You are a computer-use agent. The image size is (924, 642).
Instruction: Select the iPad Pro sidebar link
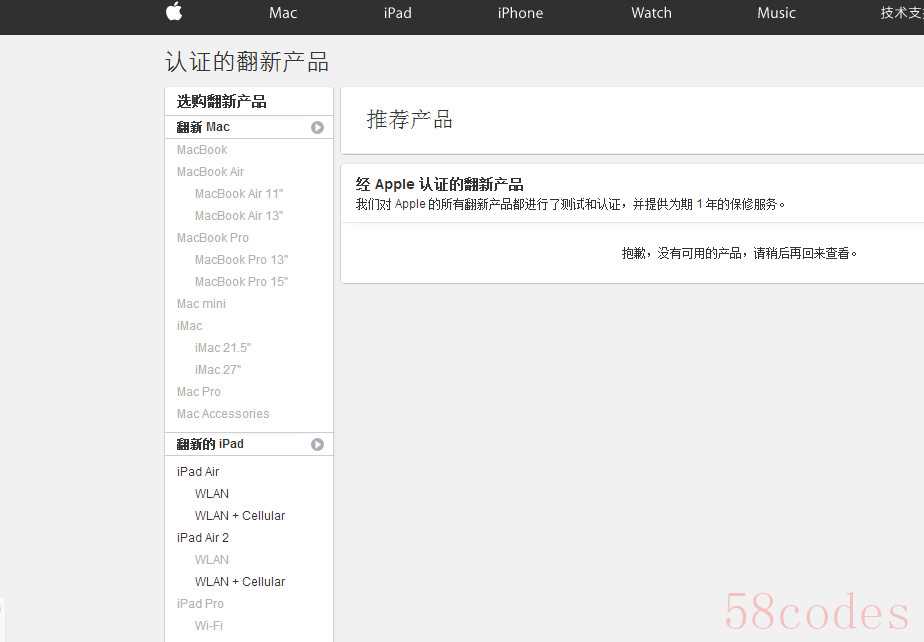[200, 604]
